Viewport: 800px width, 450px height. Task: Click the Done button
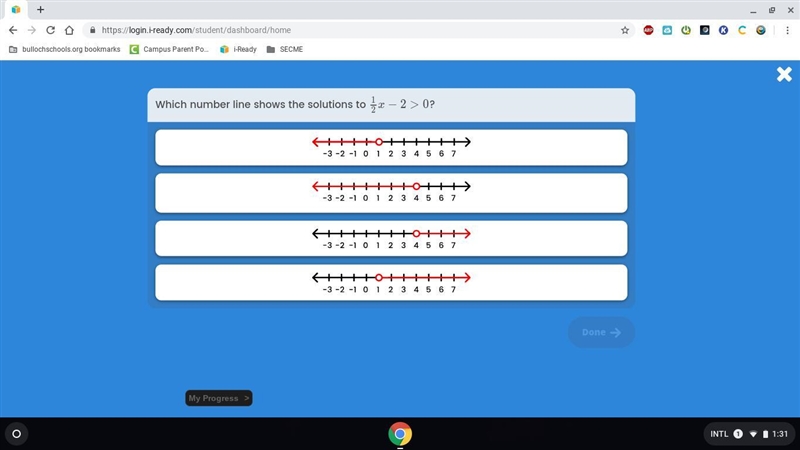pos(602,332)
